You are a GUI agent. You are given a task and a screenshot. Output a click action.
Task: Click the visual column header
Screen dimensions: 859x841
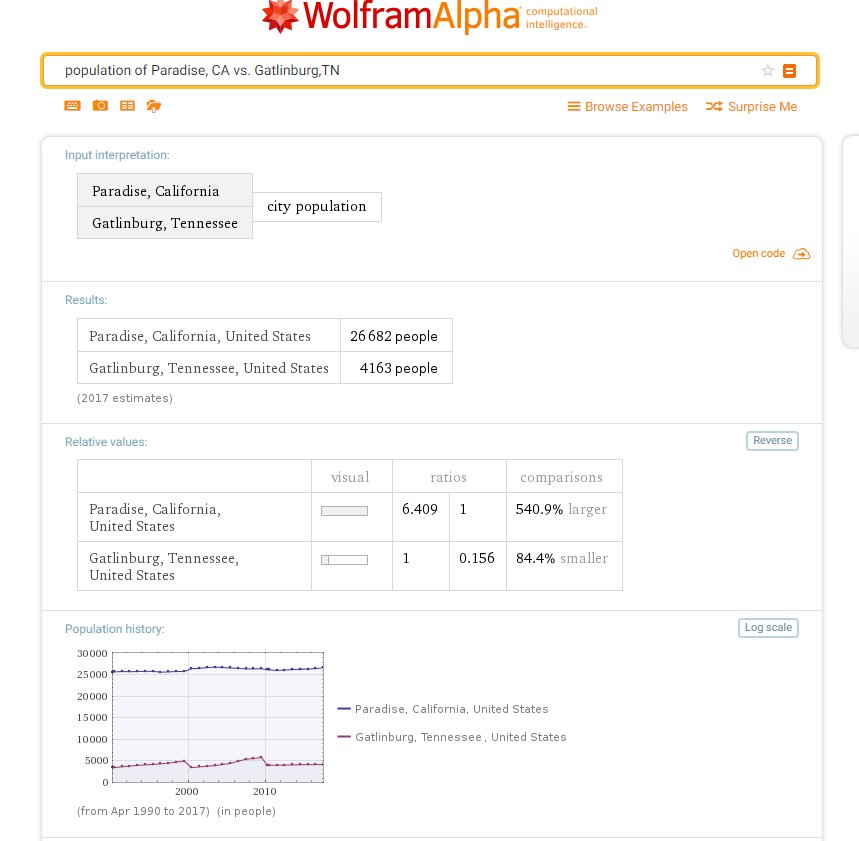click(351, 477)
